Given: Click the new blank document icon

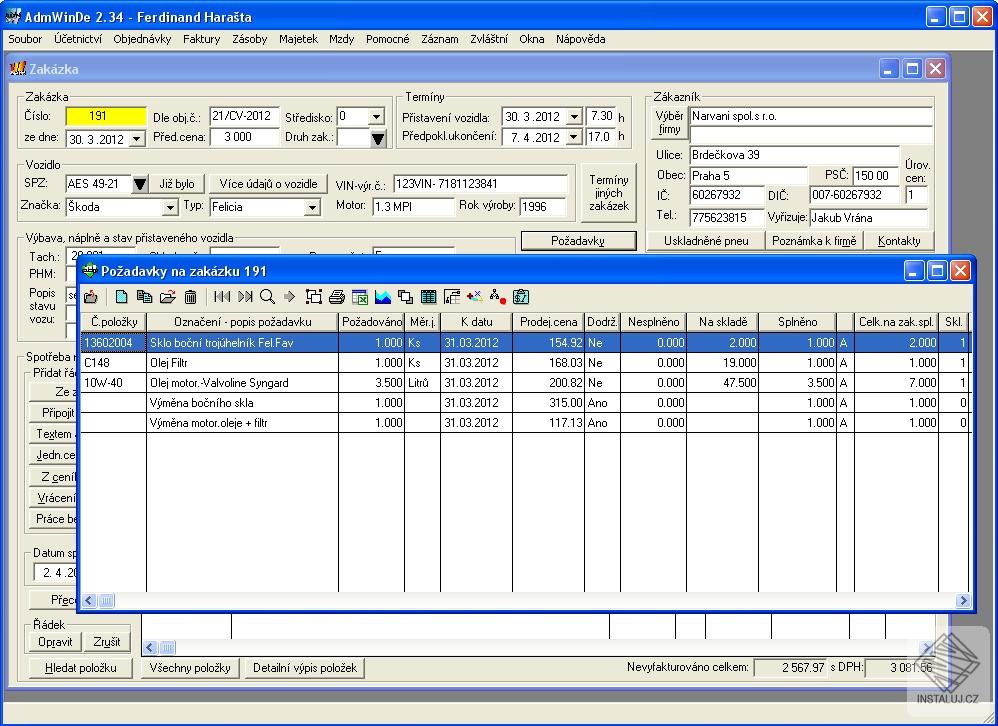Looking at the screenshot, I should [x=123, y=296].
